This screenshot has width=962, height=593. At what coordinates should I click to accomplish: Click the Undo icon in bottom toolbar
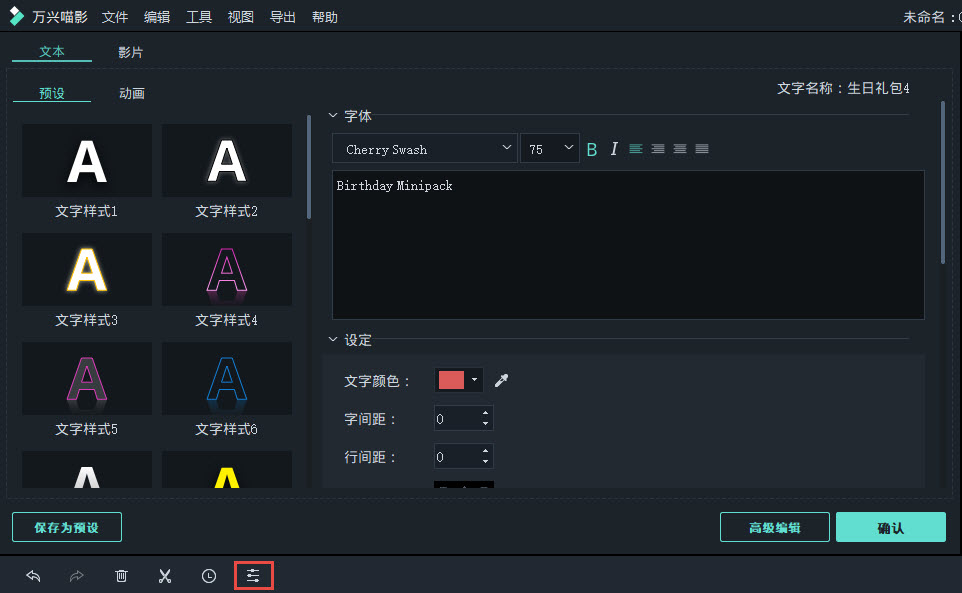(33, 576)
